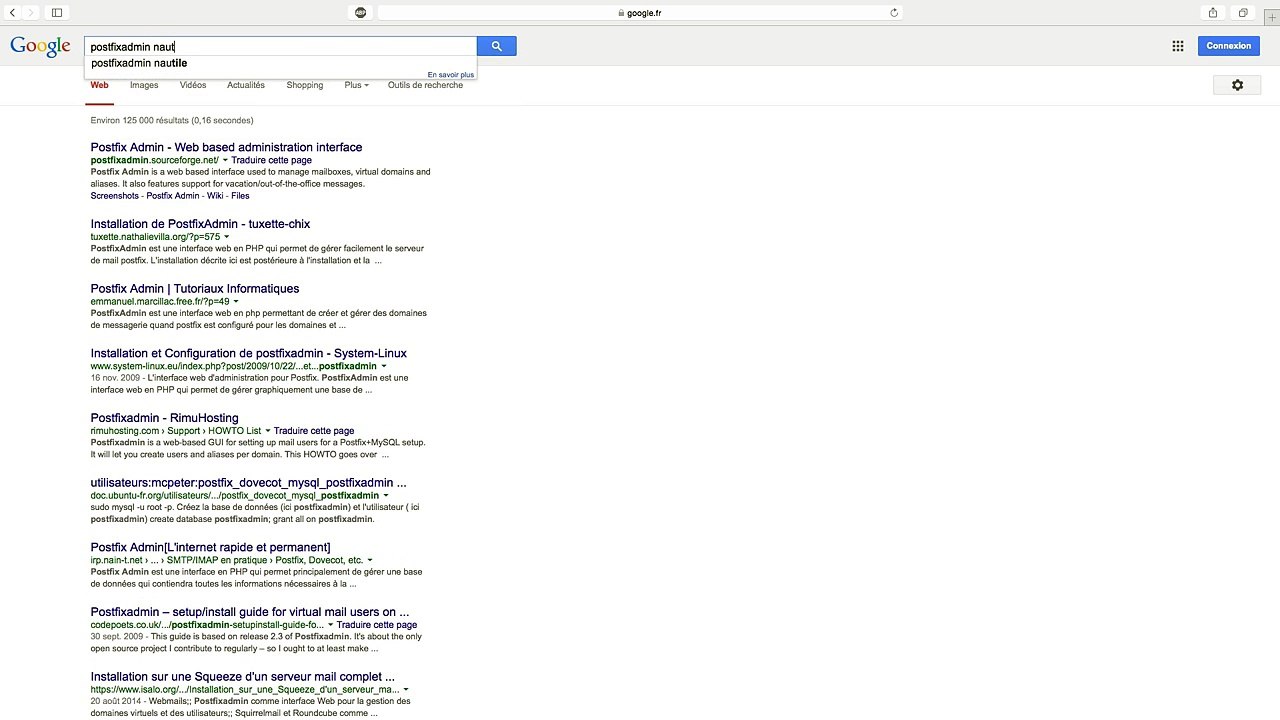Open Postfix Admin | Tutoriaux Informatiques
This screenshot has height=720, width=1280.
(x=195, y=289)
